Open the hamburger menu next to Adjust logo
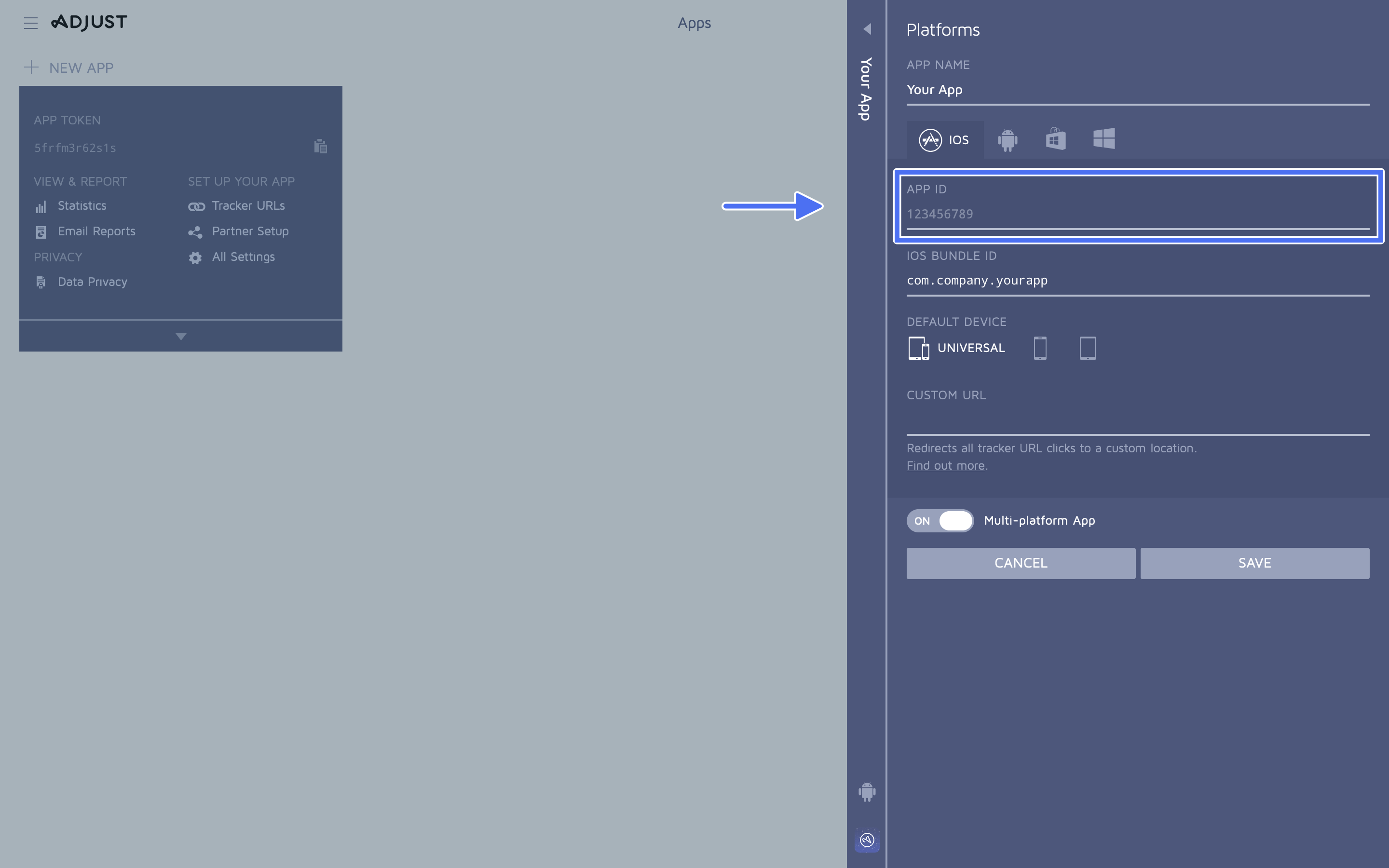Image resolution: width=1389 pixels, height=868 pixels. click(30, 23)
